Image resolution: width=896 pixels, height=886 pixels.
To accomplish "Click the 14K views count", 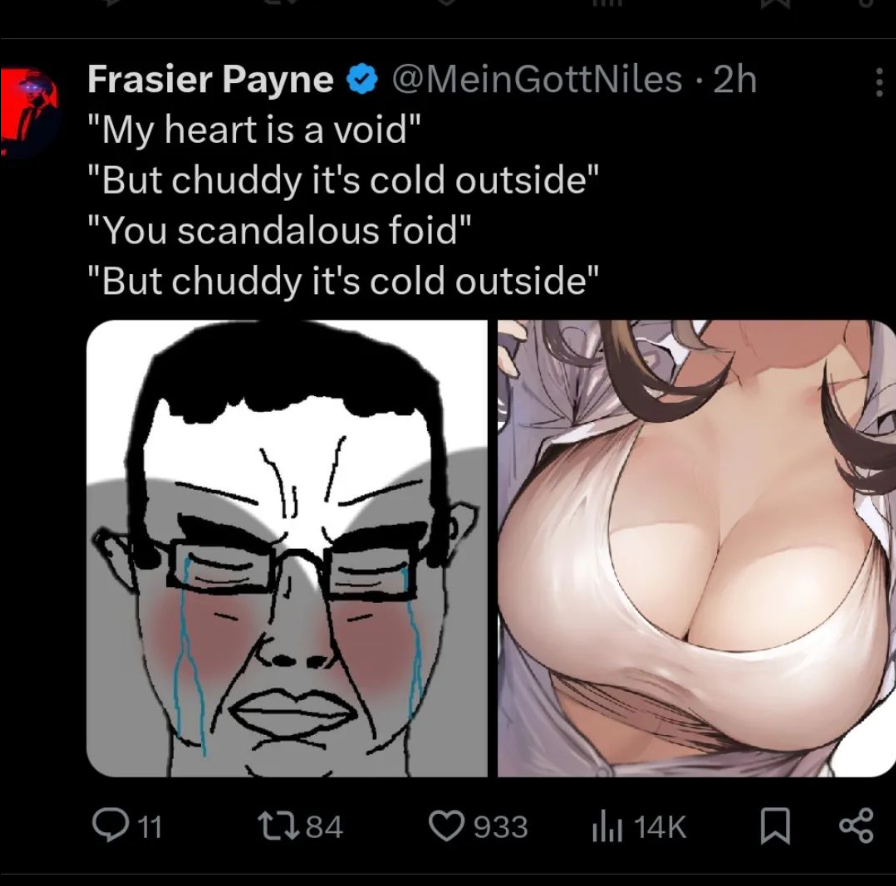I will [x=659, y=827].
